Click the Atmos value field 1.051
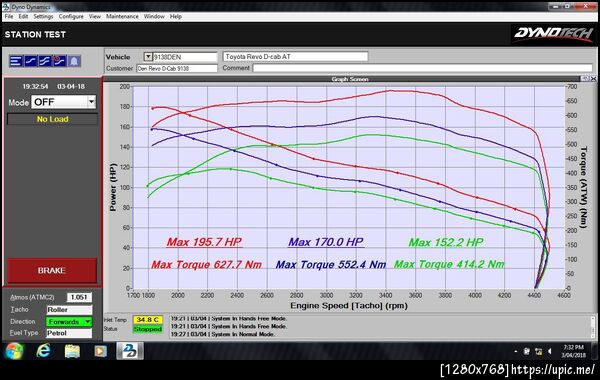Viewport: 600px width, 380px height. [x=79, y=297]
